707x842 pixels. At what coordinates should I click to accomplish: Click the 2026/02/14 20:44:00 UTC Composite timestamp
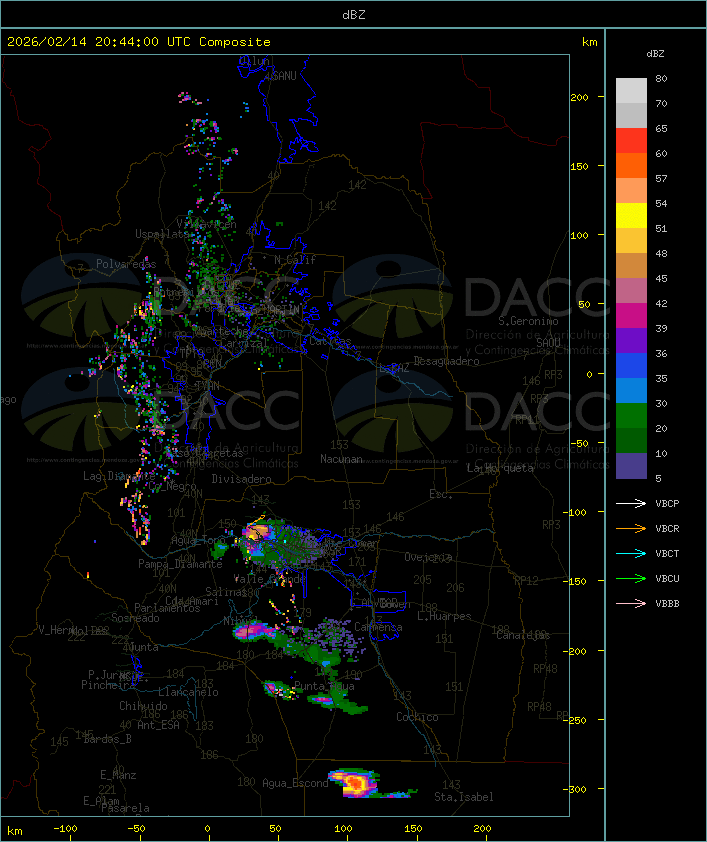tap(139, 42)
